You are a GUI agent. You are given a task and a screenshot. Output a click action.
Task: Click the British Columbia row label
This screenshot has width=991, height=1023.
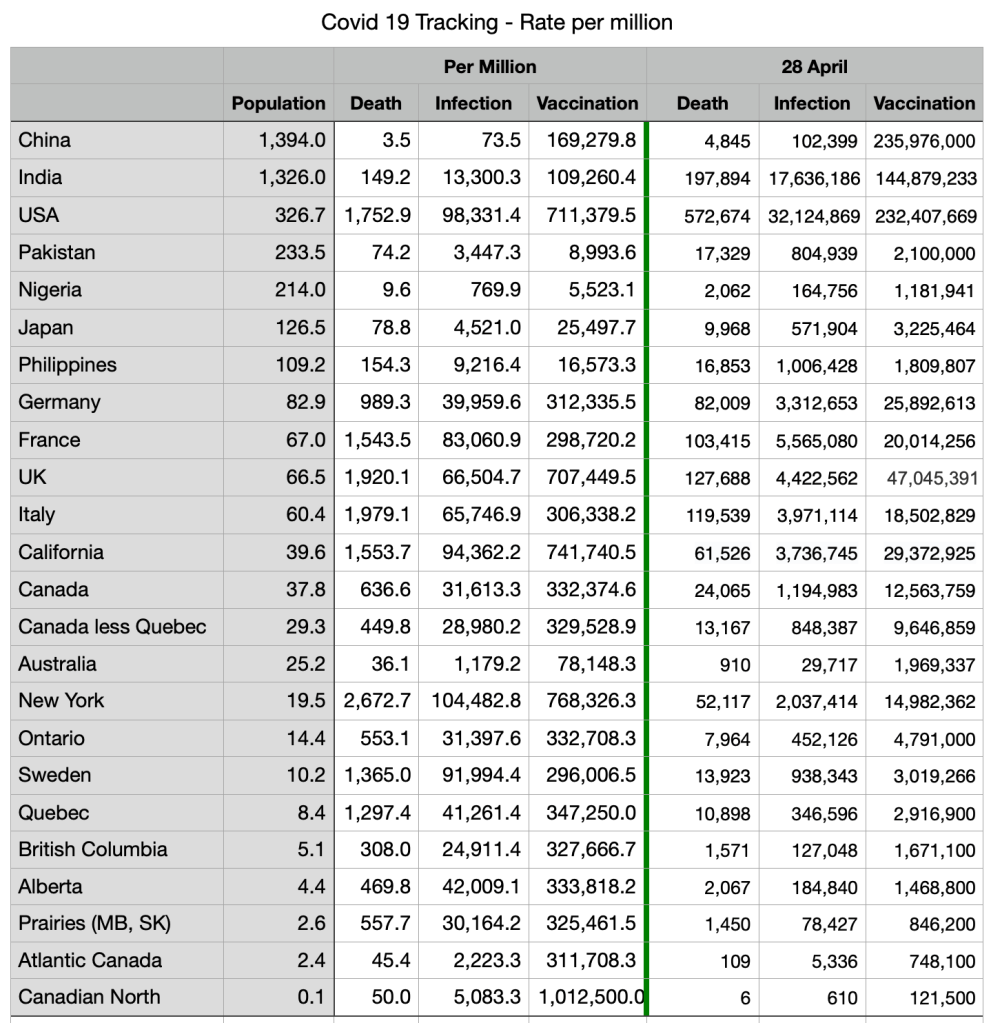pos(93,849)
